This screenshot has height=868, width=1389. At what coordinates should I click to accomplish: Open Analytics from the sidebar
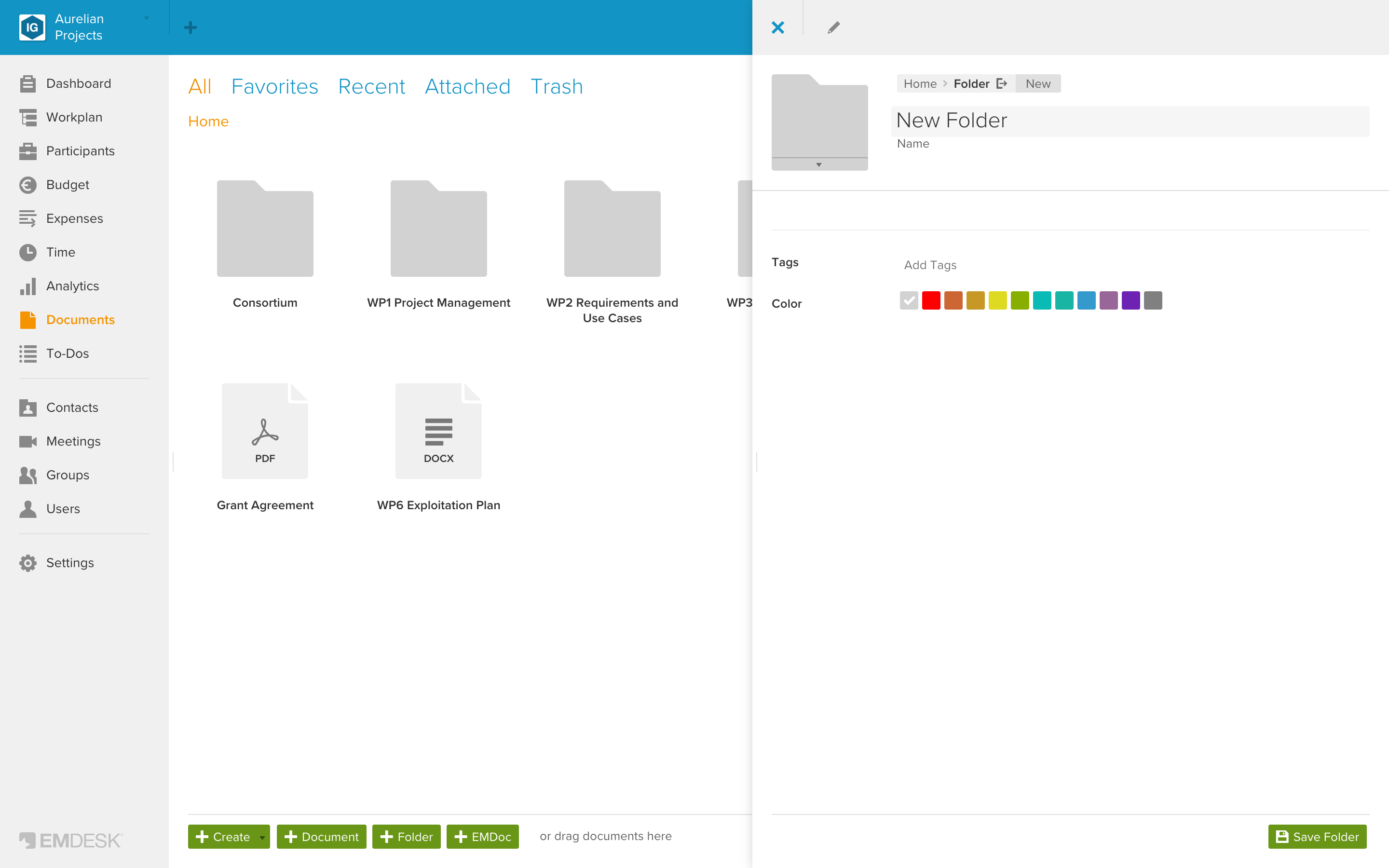coord(59,286)
